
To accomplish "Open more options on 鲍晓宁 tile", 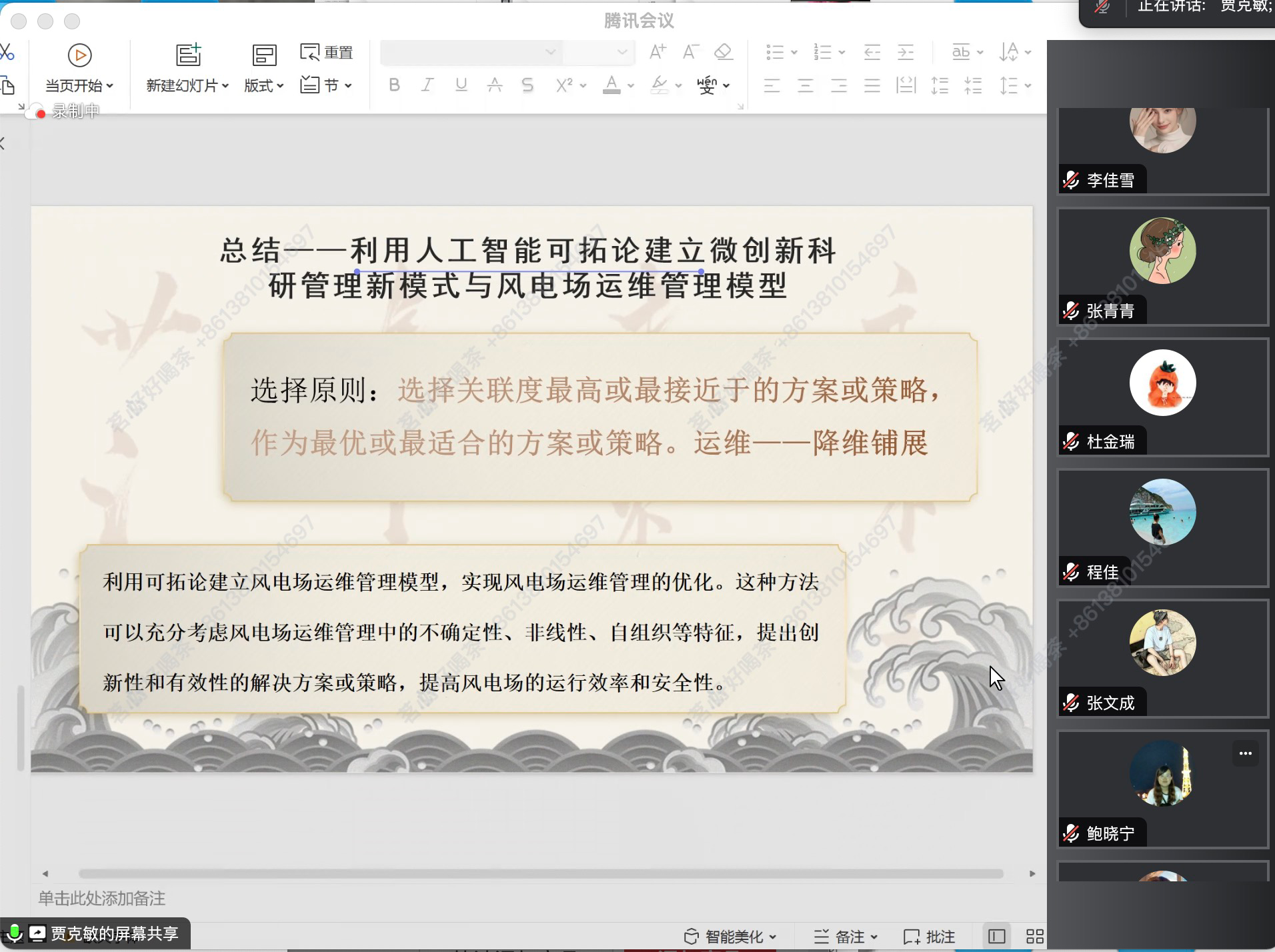I will coord(1246,753).
